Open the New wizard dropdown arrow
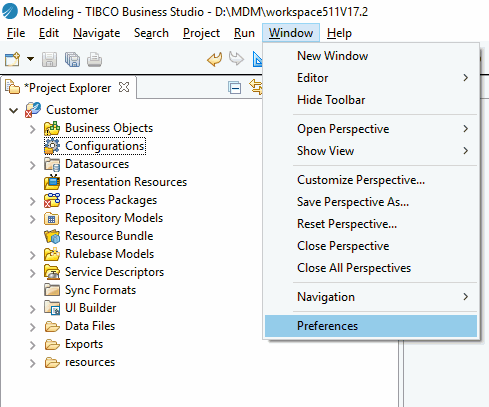This screenshot has width=489, height=407. coord(30,59)
